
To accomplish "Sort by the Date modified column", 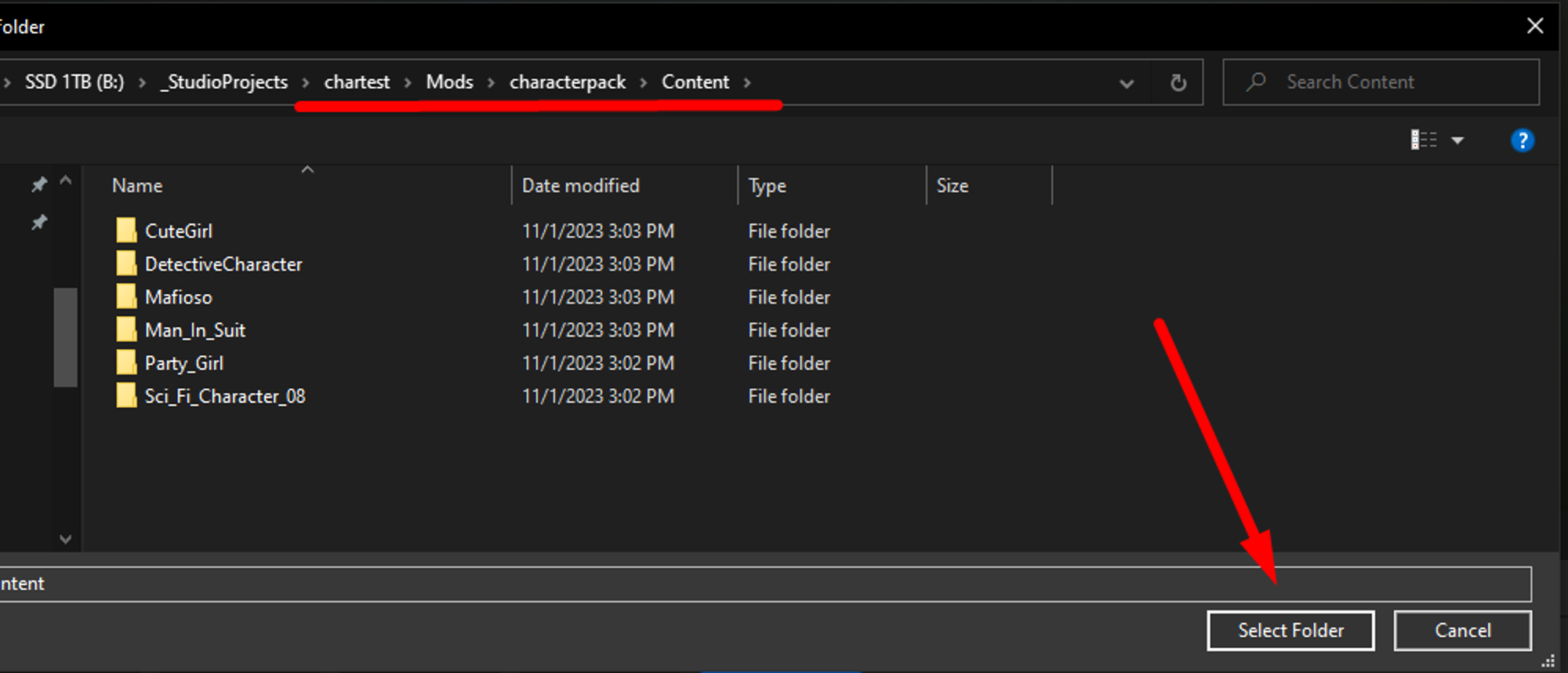I will click(x=581, y=186).
